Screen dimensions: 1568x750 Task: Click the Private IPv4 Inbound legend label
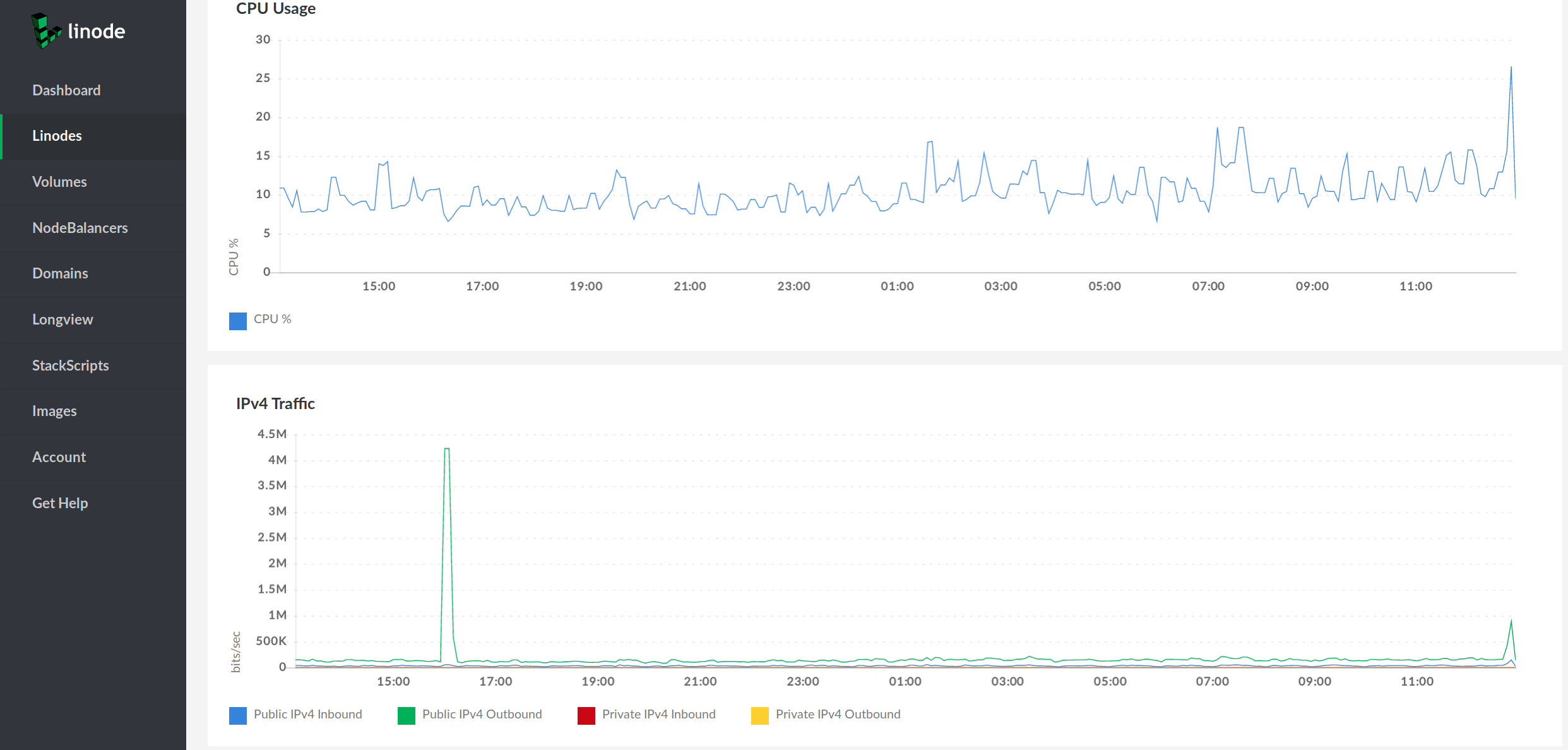pos(658,714)
